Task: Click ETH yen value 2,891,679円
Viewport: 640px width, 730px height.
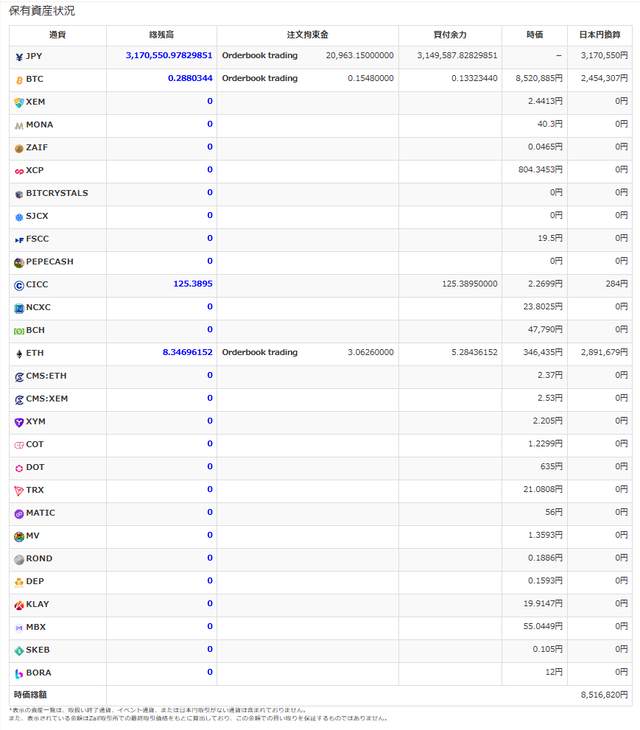Action: click(604, 352)
